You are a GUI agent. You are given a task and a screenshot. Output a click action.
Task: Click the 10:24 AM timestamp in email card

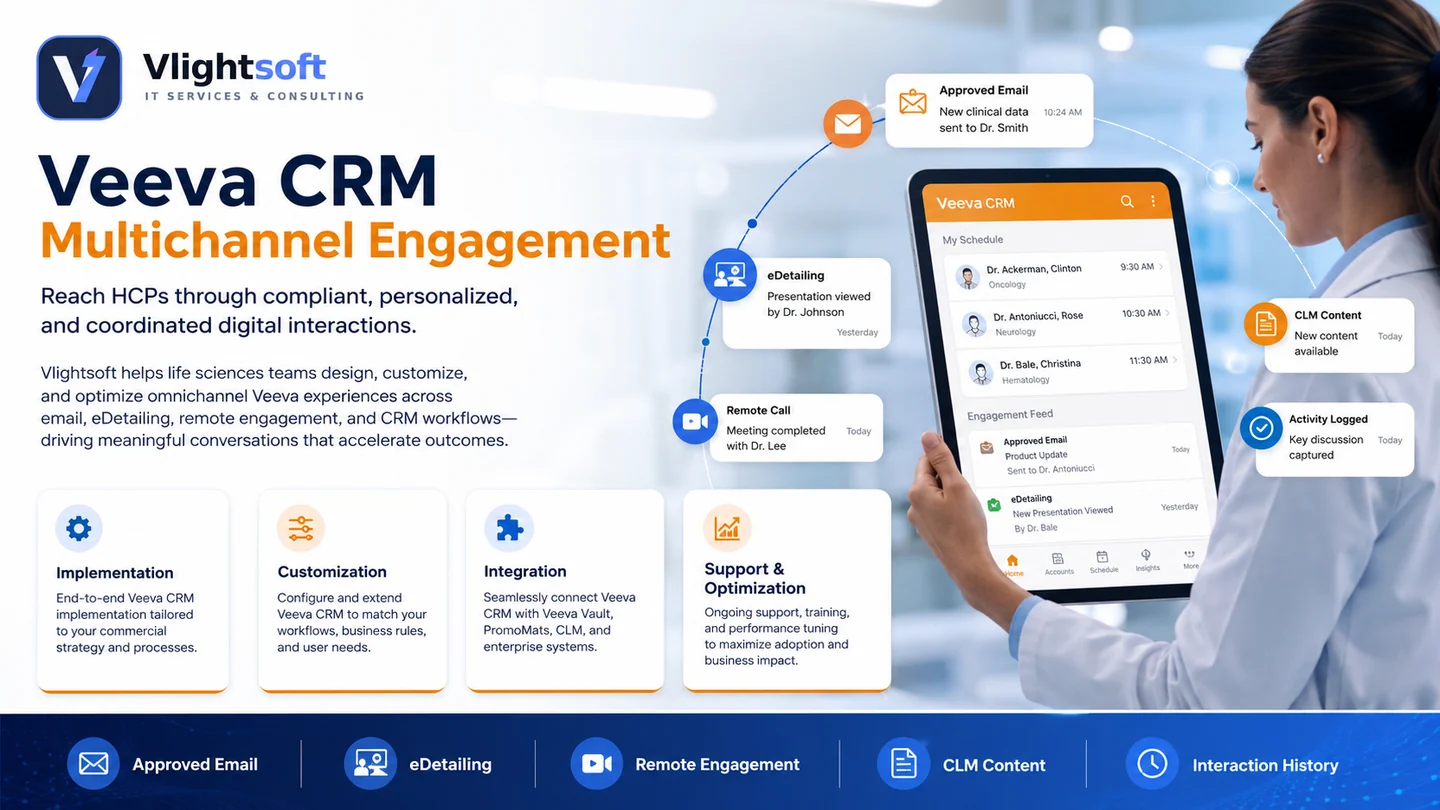[x=1063, y=113]
